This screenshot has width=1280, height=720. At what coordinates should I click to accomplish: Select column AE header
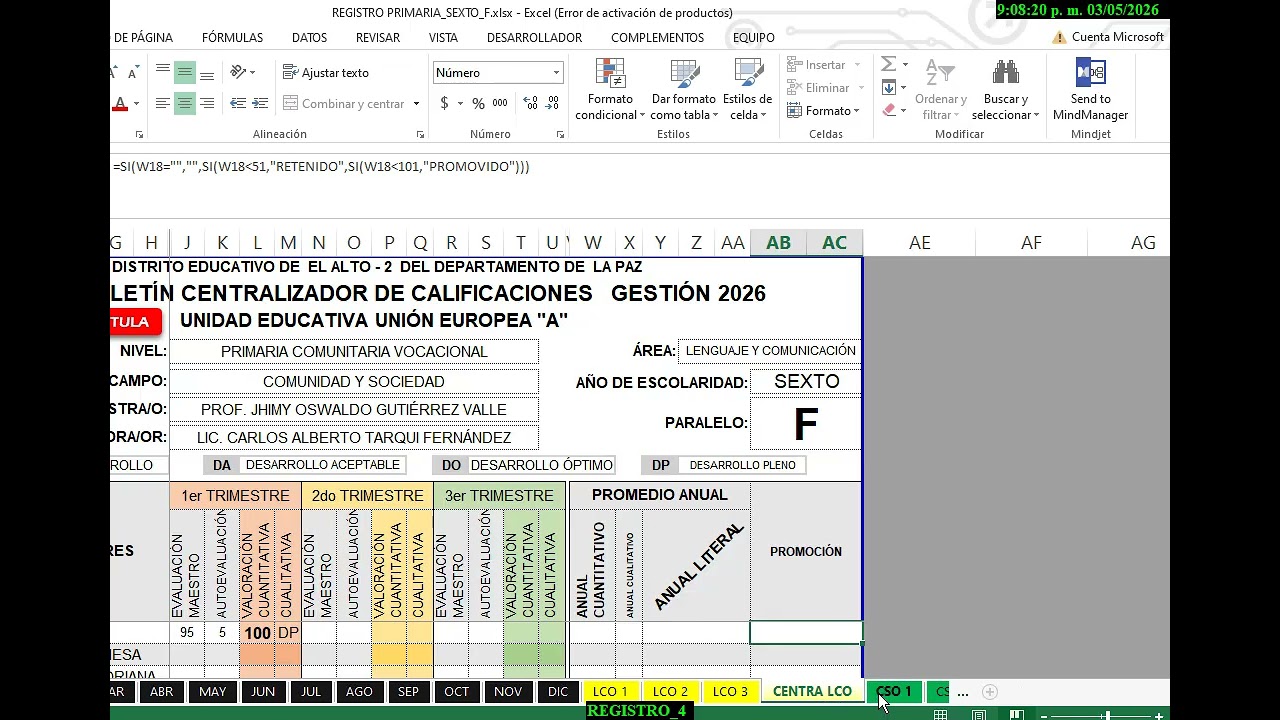click(x=919, y=243)
